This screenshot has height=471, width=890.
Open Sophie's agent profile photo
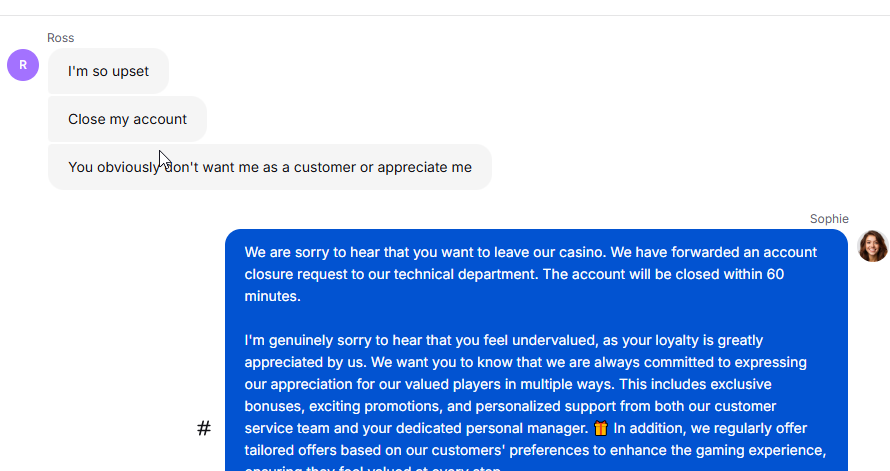click(872, 246)
